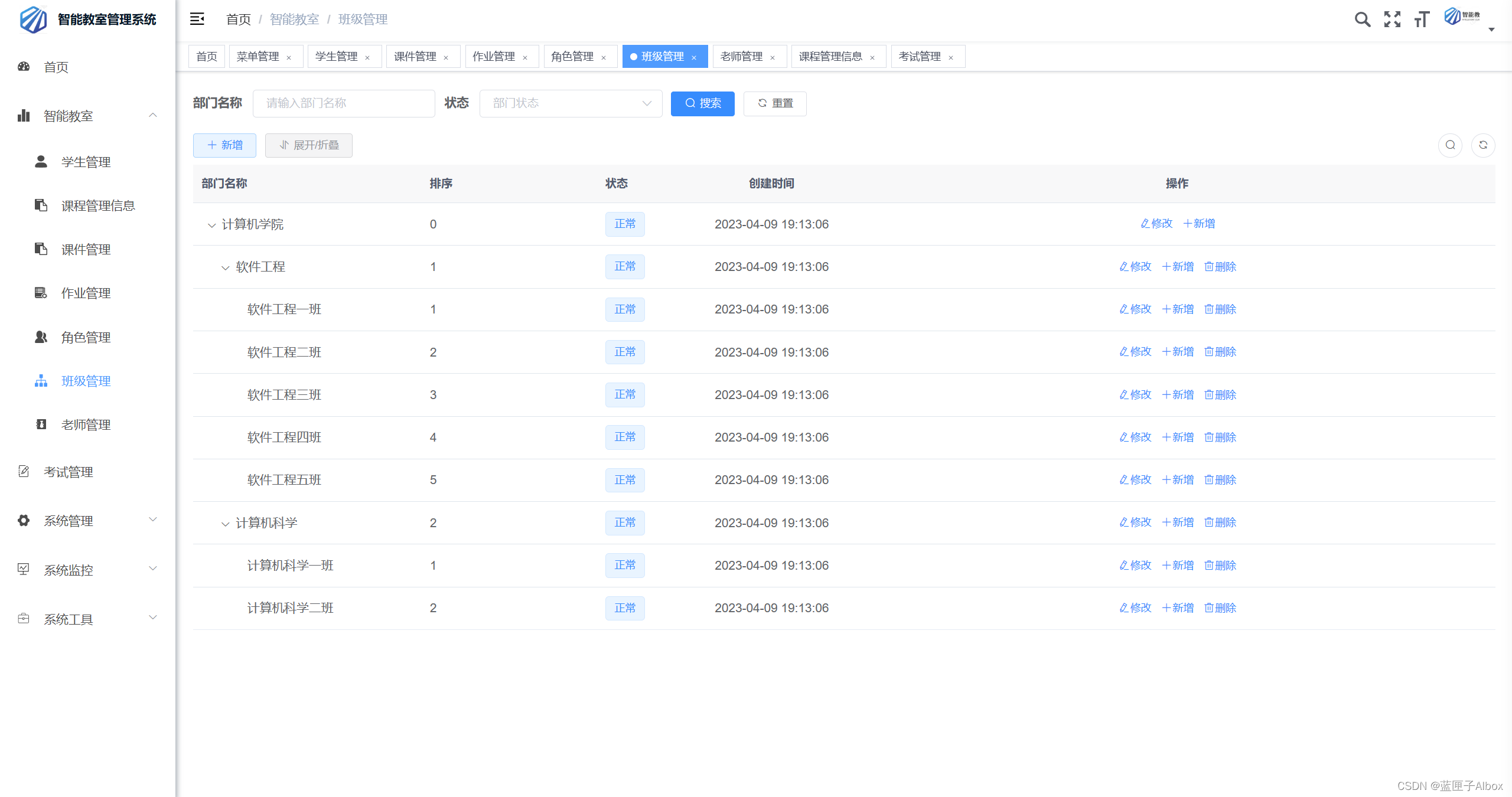Click the document icon for 课件管理

pos(41,249)
